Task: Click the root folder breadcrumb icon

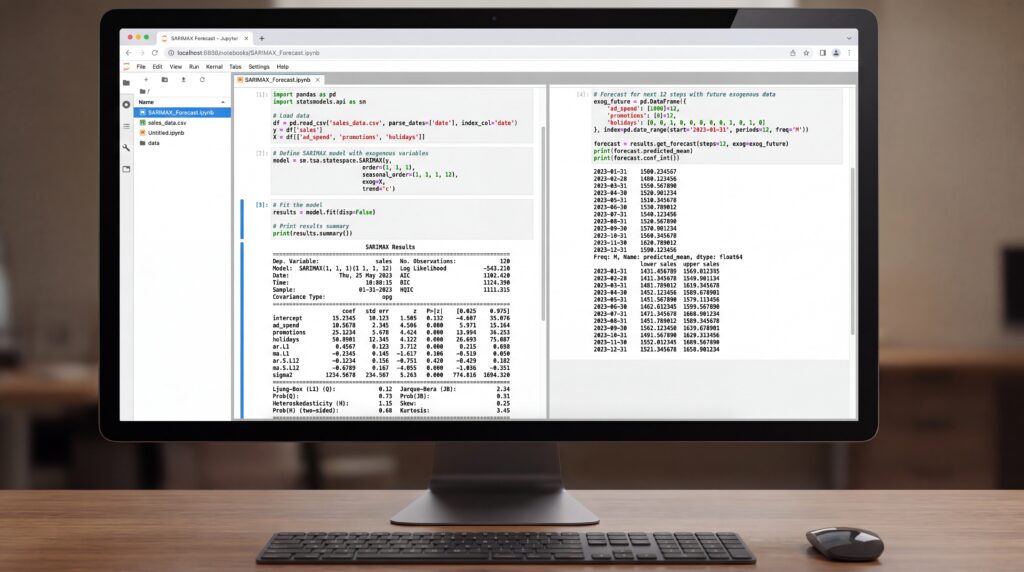Action: coord(143,91)
